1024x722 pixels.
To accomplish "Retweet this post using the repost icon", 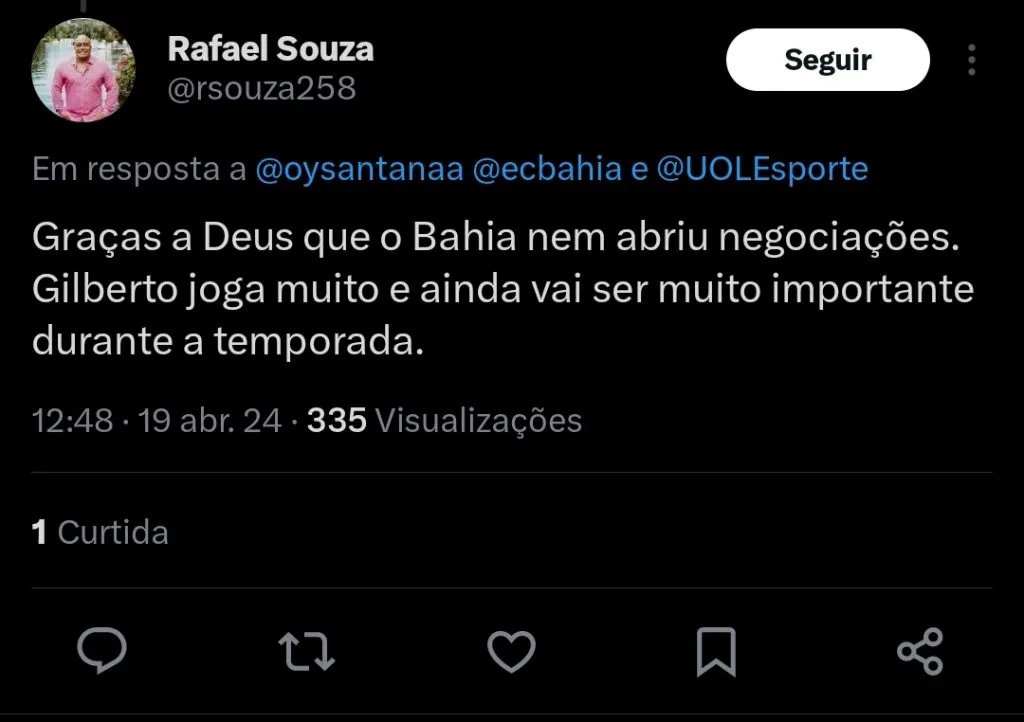I will click(x=305, y=651).
